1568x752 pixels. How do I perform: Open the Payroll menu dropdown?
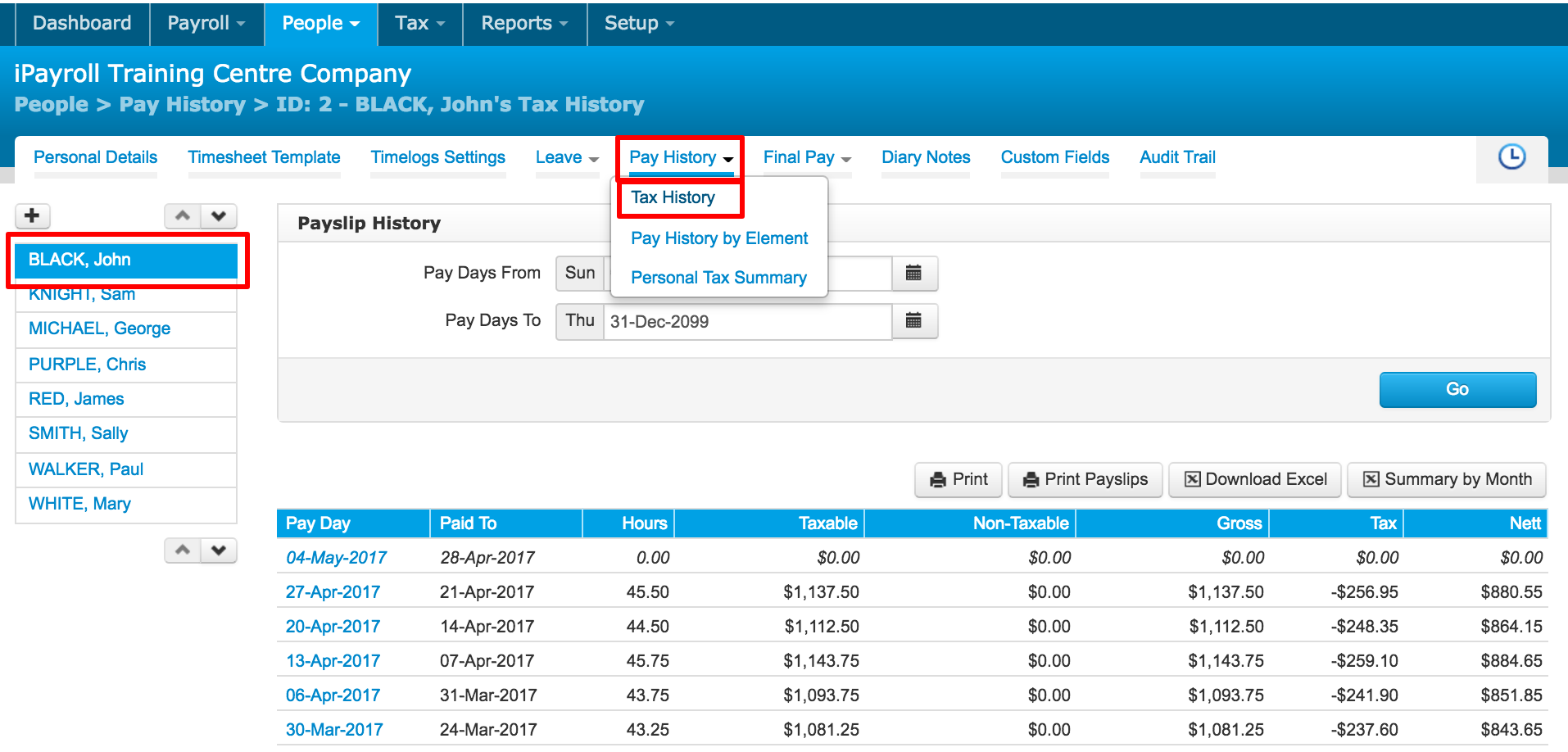[x=206, y=23]
